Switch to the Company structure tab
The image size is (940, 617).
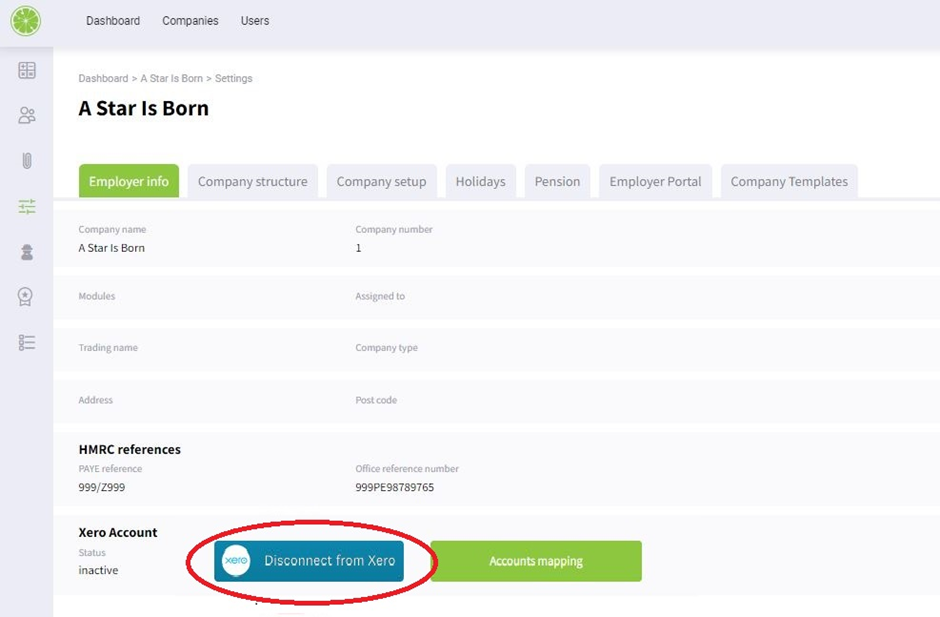[x=253, y=181]
